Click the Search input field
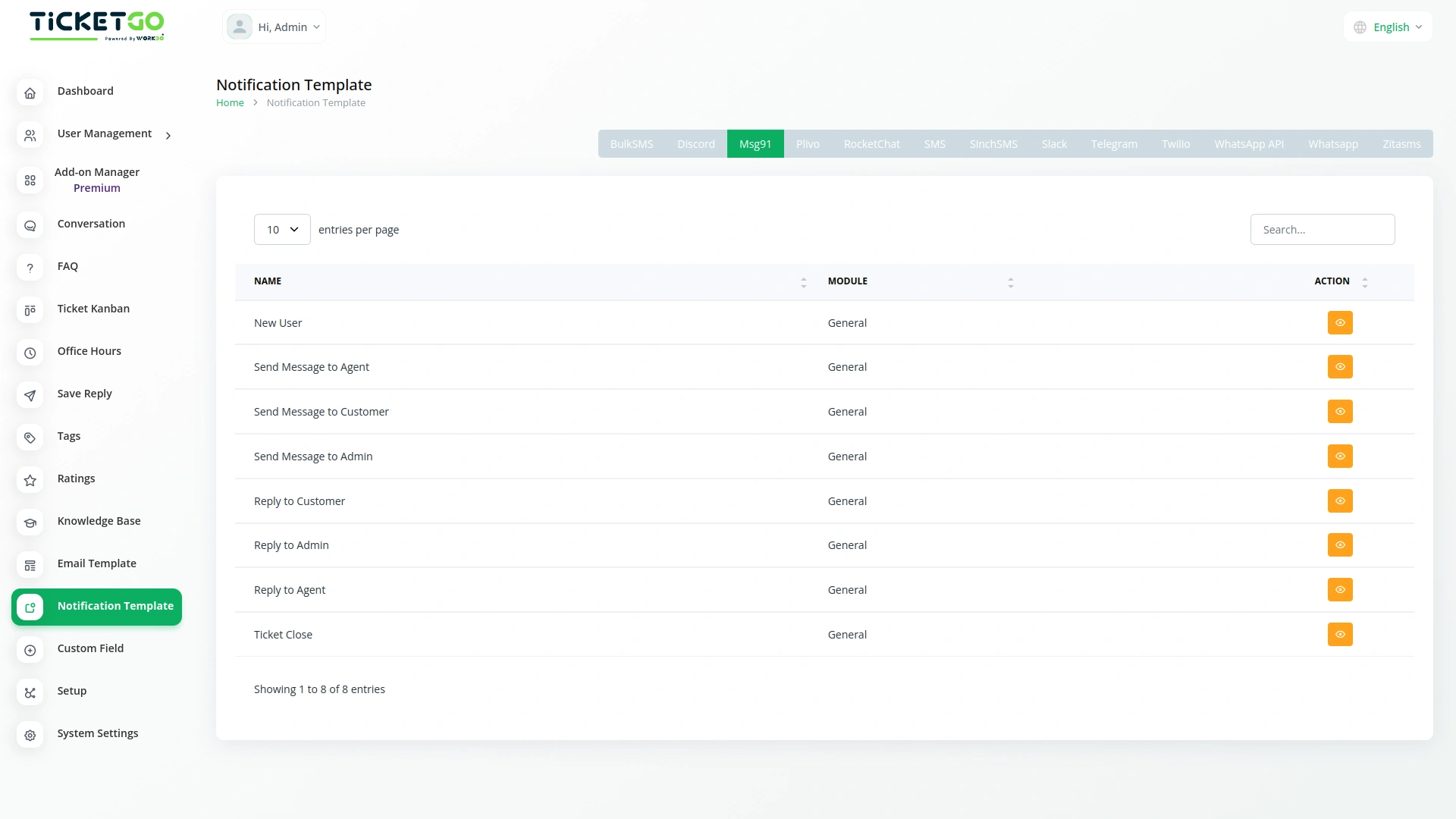Screen dimensions: 1456x819 click(x=1322, y=230)
